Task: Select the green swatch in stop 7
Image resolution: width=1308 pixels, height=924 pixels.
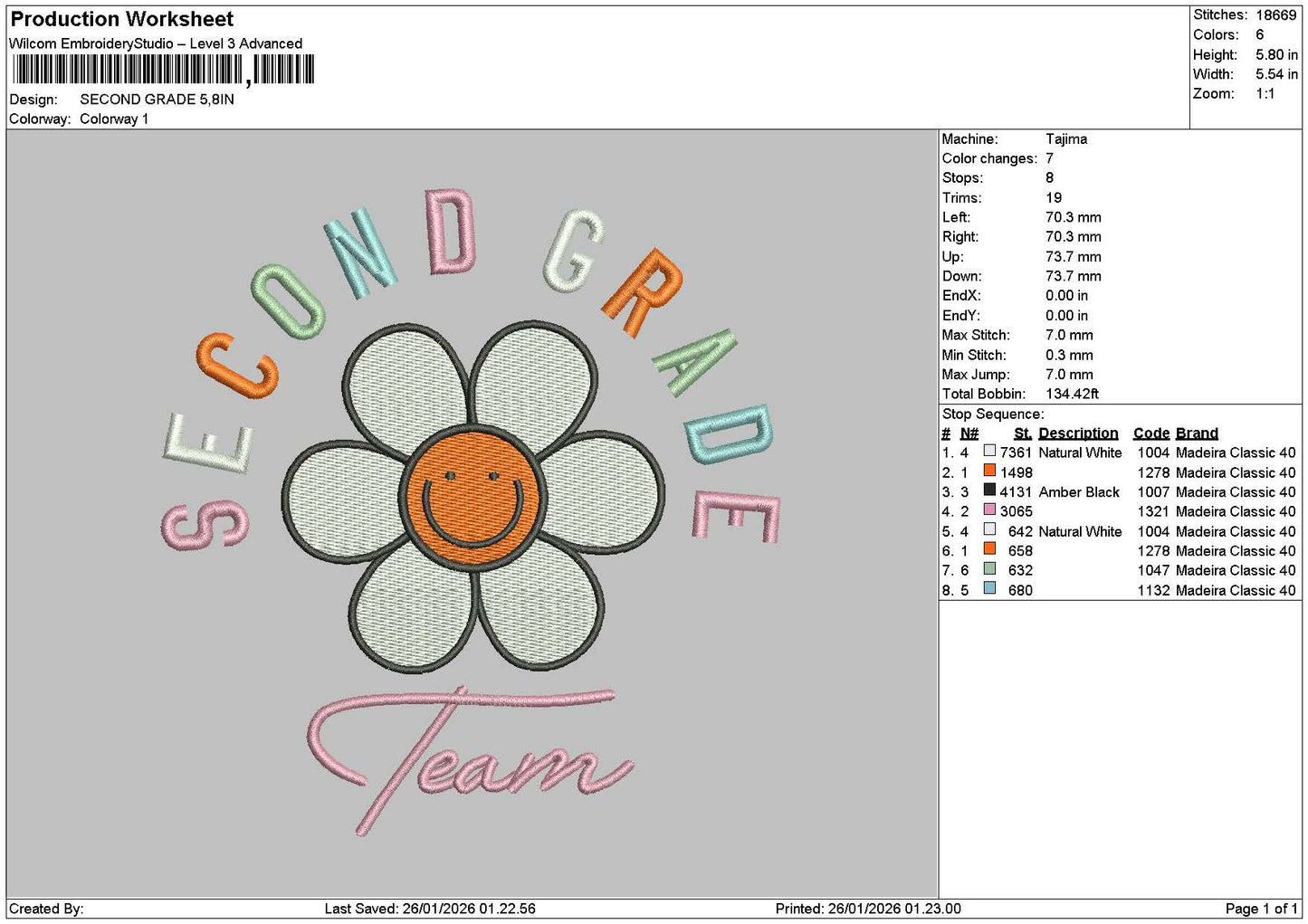Action: click(989, 569)
